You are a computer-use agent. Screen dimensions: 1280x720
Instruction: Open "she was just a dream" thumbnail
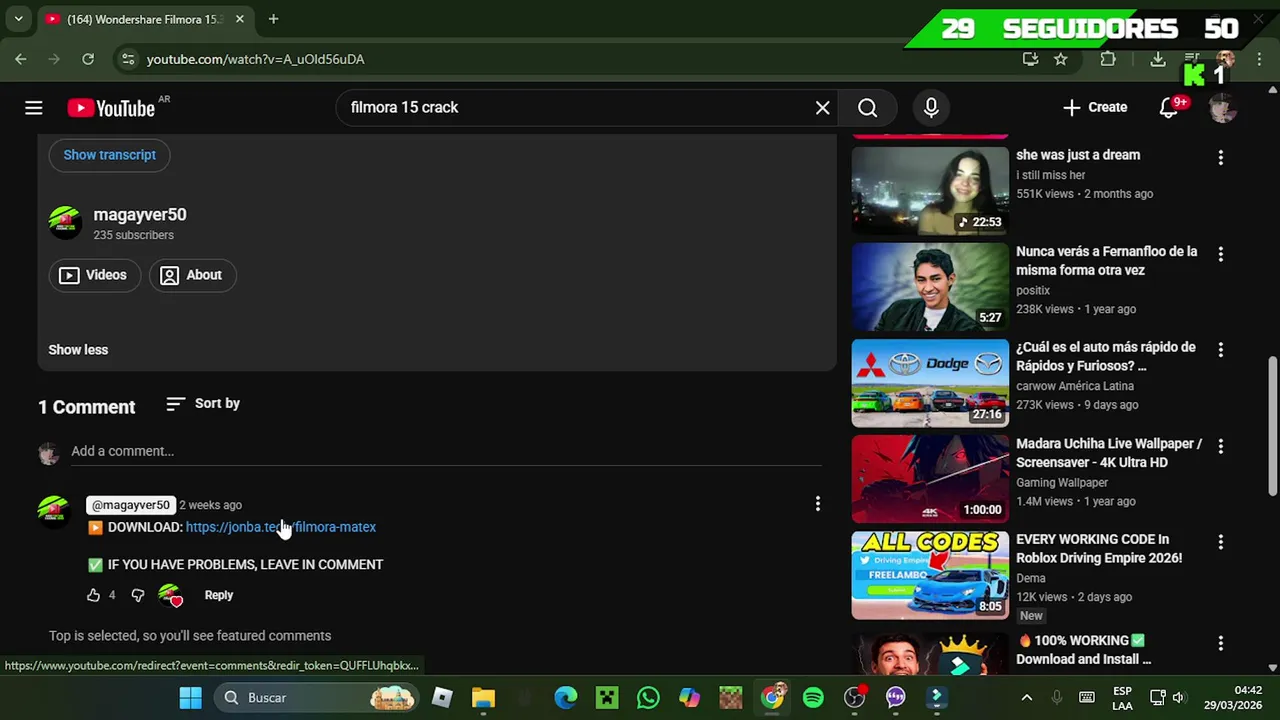pyautogui.click(x=930, y=190)
